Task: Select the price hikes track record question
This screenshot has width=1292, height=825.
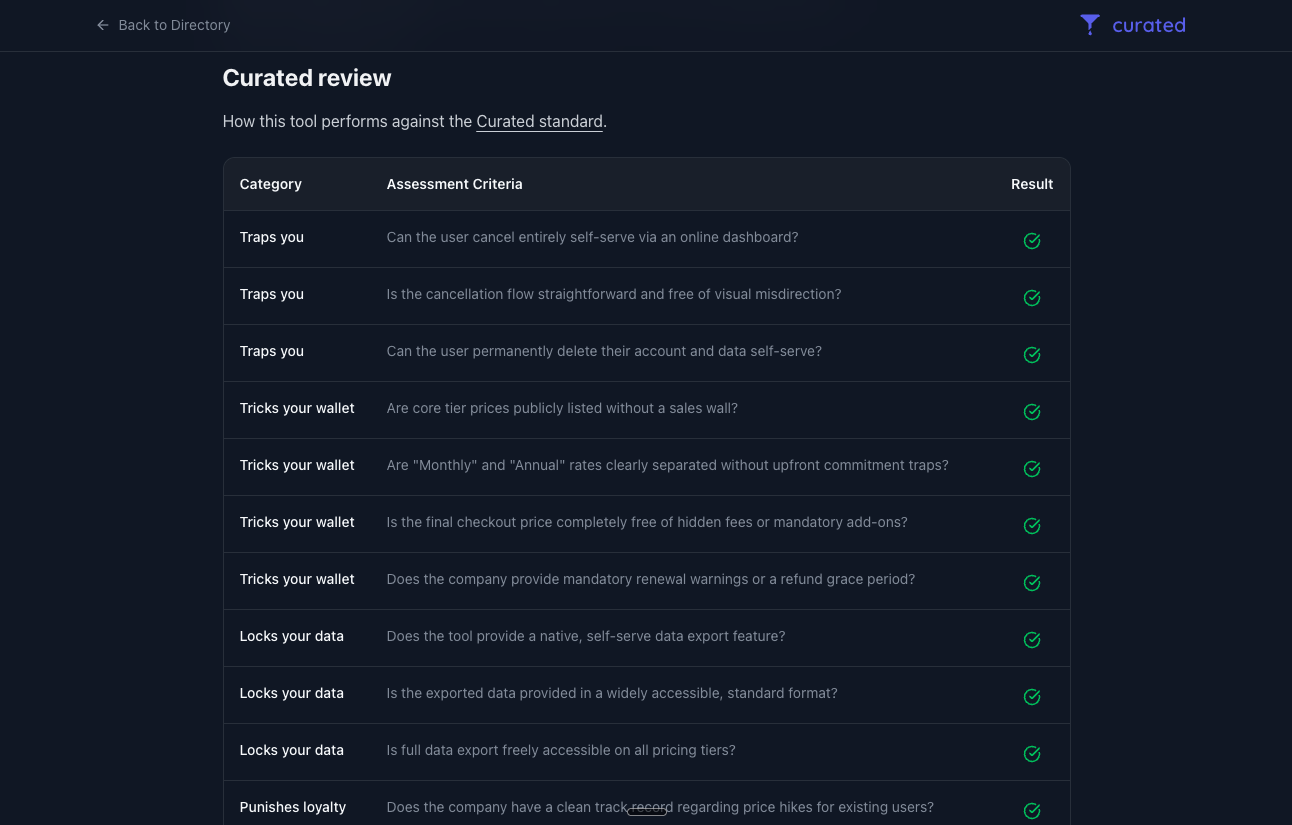Action: coord(660,807)
